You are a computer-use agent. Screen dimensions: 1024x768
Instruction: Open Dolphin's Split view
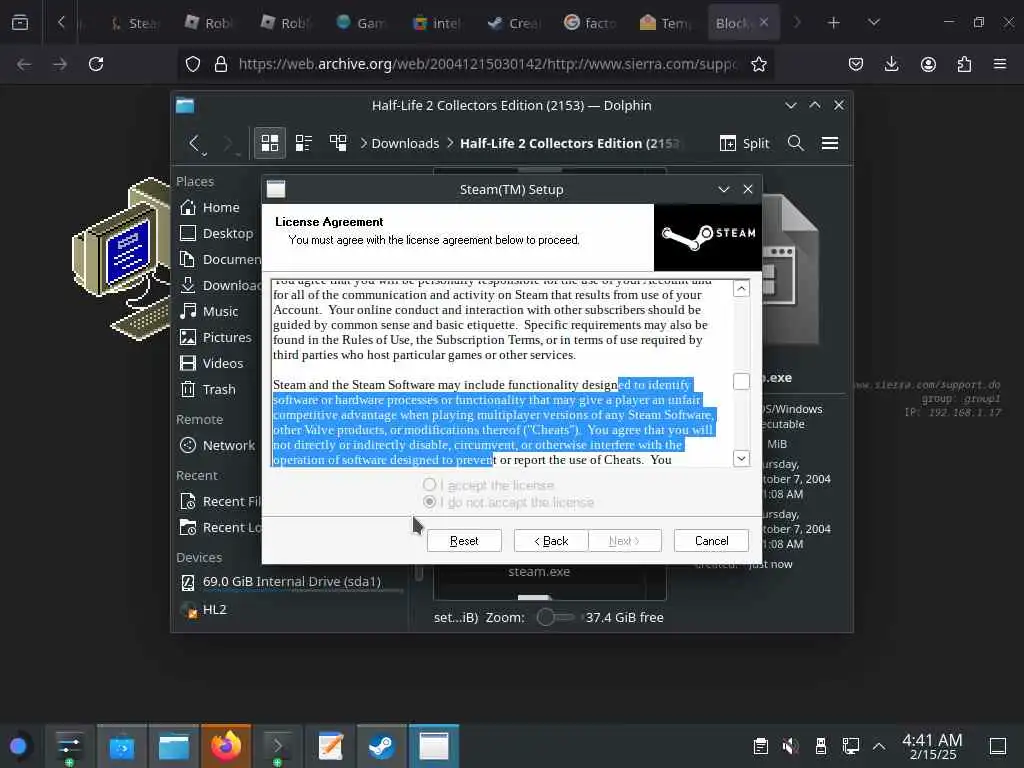click(x=744, y=143)
